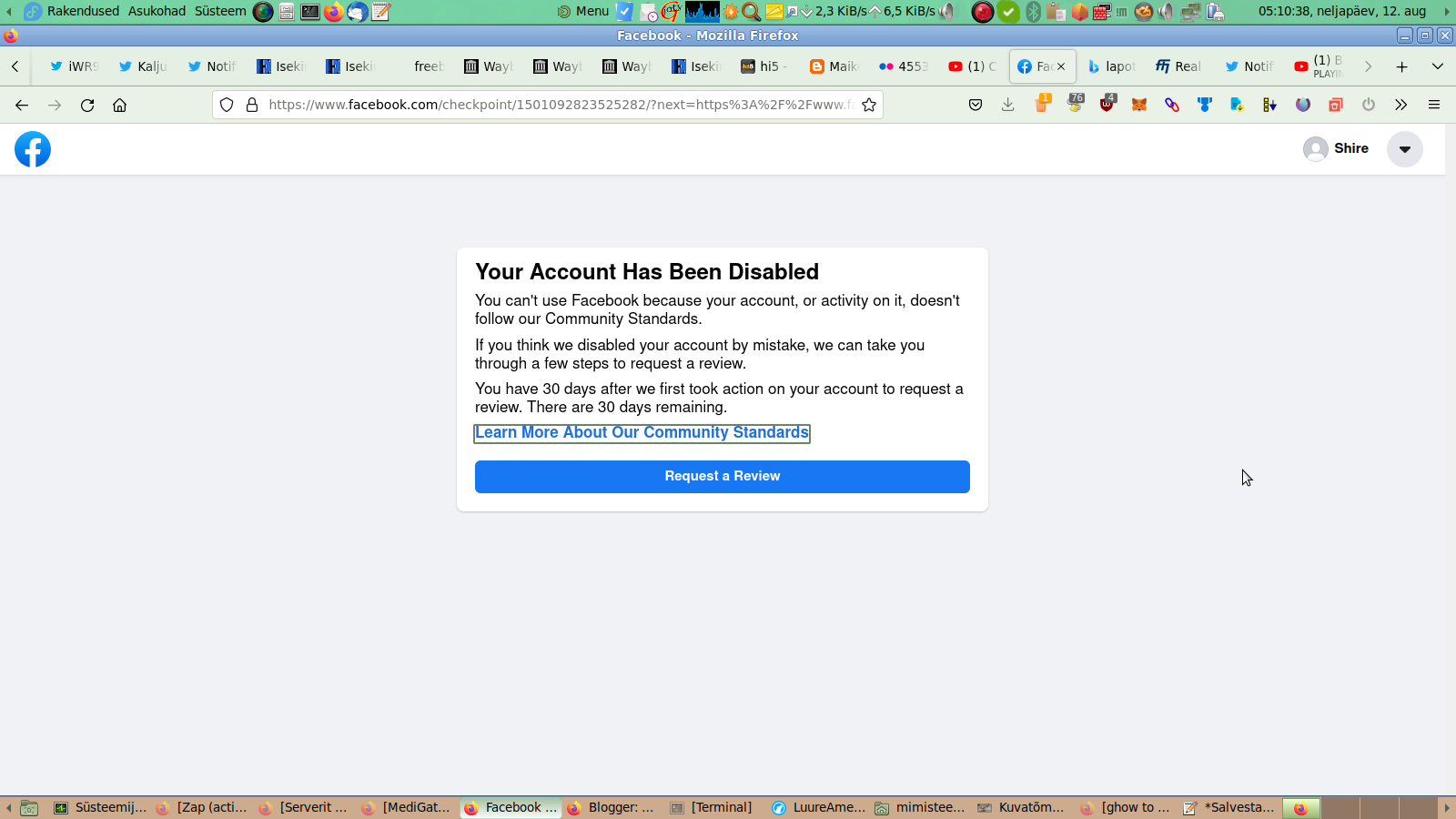The width and height of the screenshot is (1456, 819).
Task: Switch to the Blogger taskbar window
Action: click(611, 808)
